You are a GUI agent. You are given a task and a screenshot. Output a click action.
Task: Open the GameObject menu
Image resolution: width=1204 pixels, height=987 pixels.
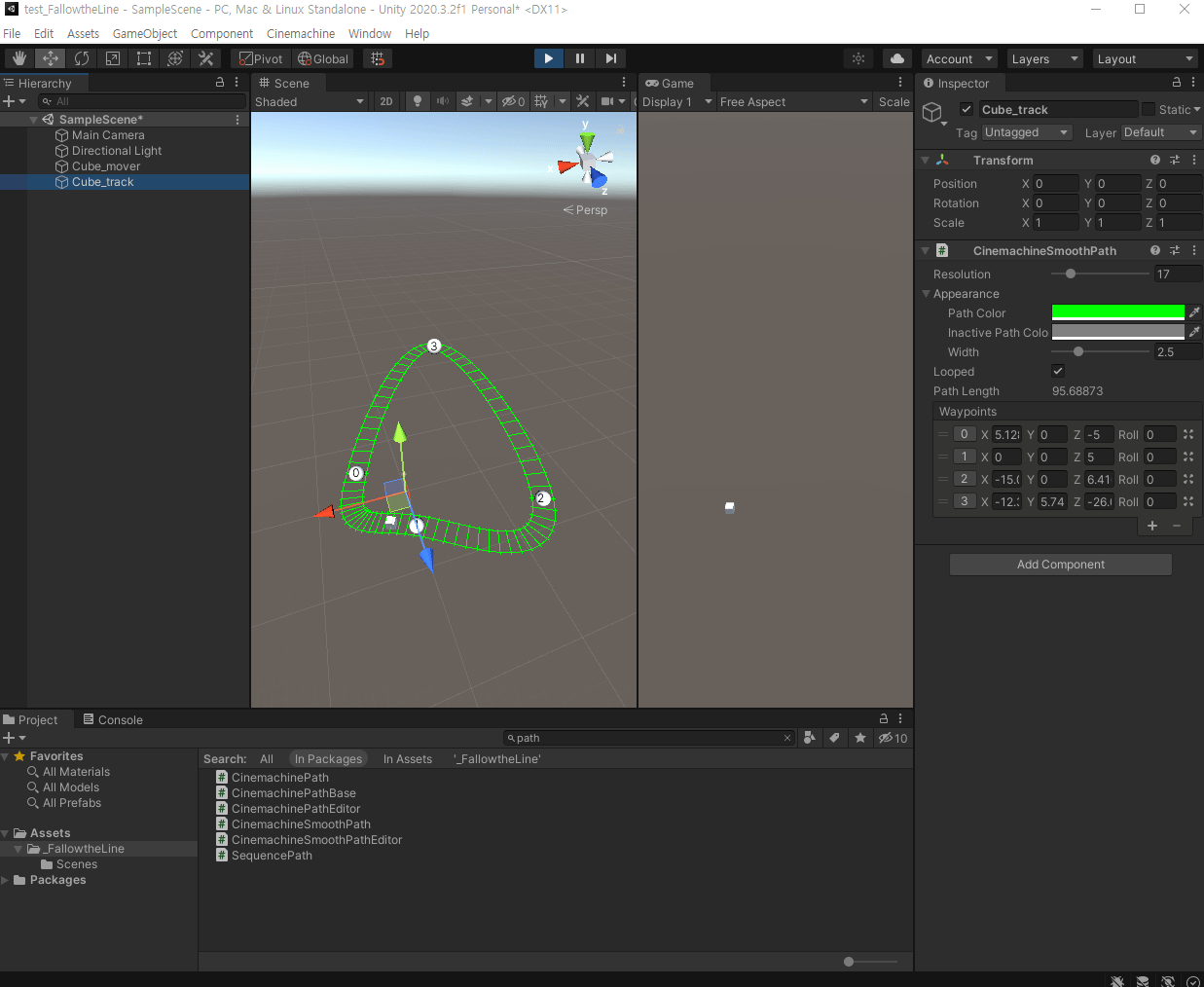point(145,33)
